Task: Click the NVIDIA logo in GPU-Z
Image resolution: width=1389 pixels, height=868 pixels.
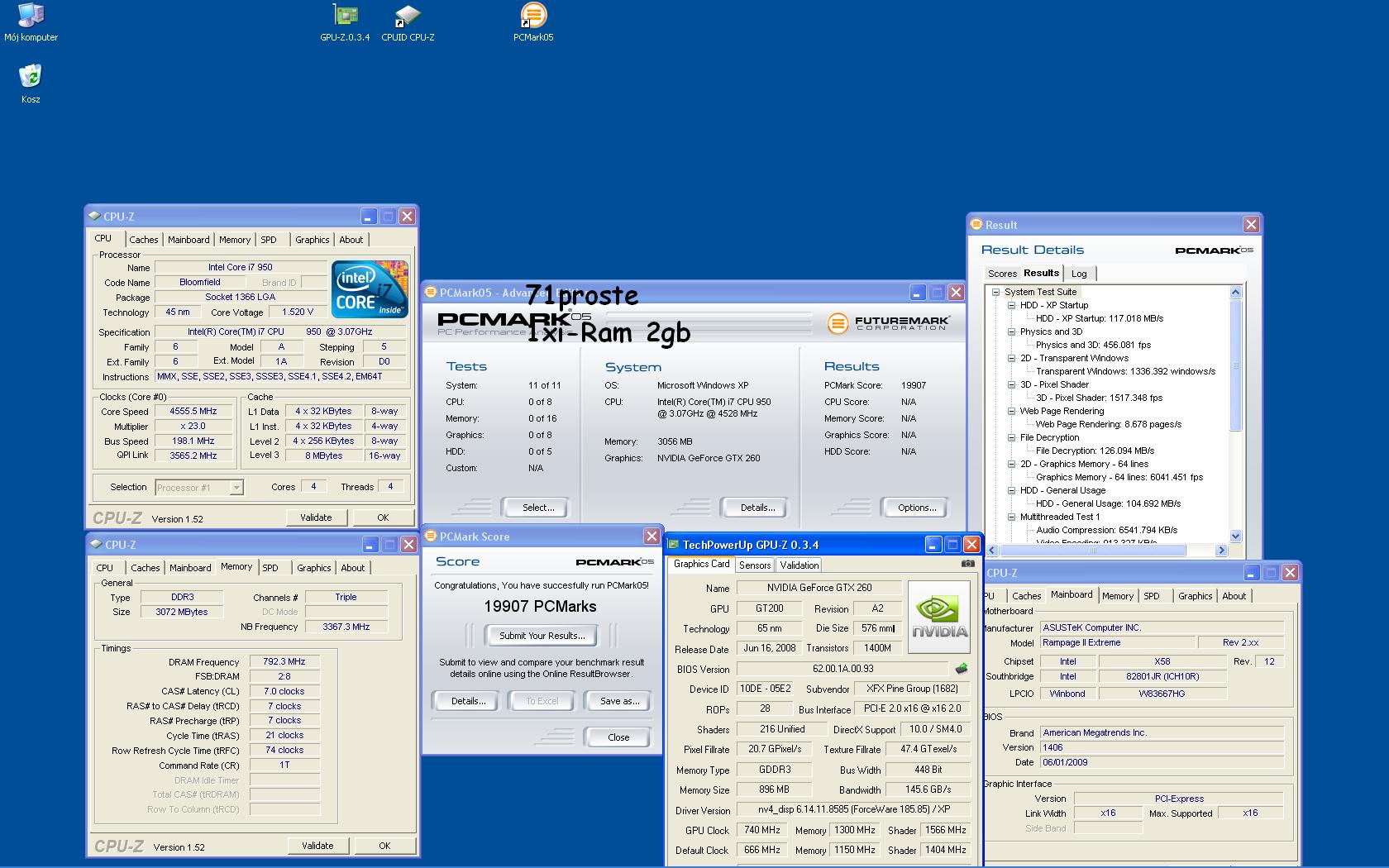Action: pos(938,617)
